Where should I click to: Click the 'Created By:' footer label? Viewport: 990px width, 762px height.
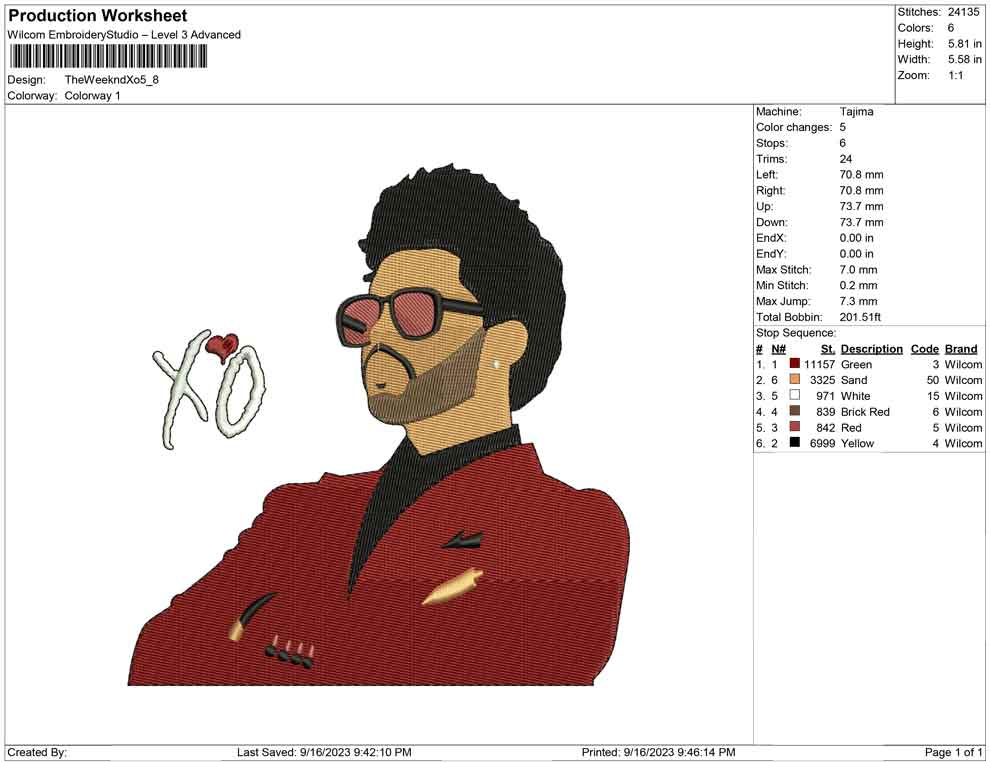click(37, 752)
